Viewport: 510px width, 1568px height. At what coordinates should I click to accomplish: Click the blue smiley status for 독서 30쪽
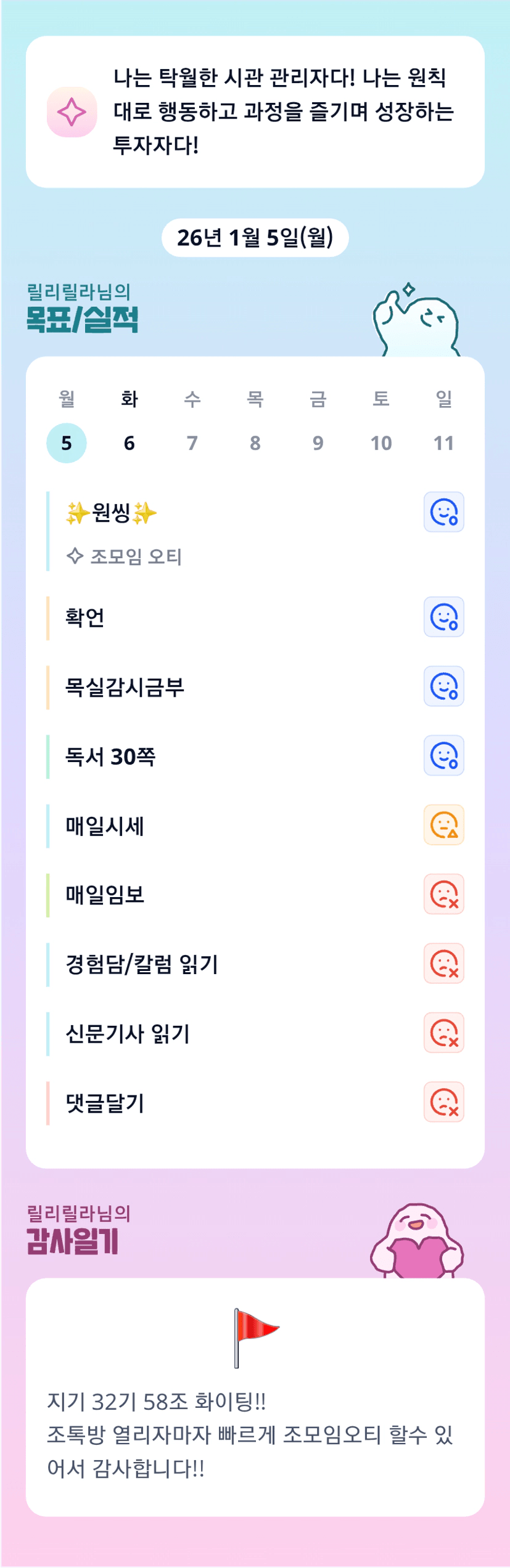click(443, 755)
